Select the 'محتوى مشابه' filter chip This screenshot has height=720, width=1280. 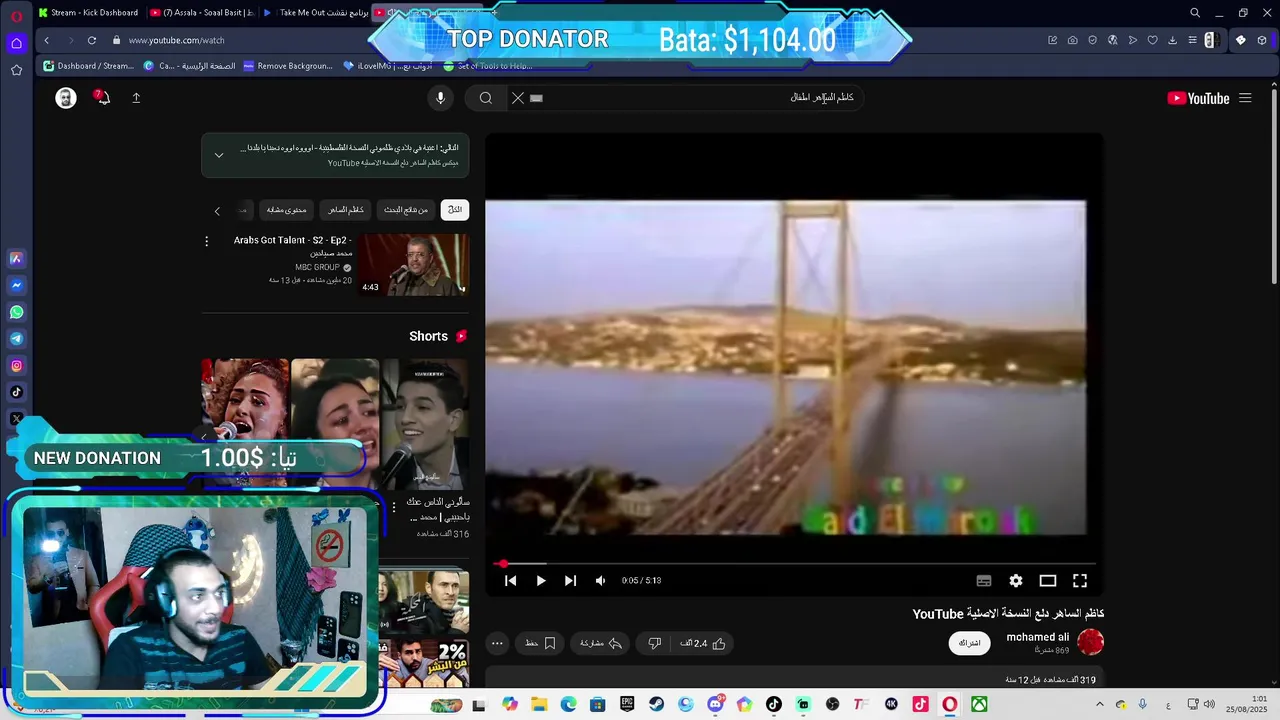(287, 210)
